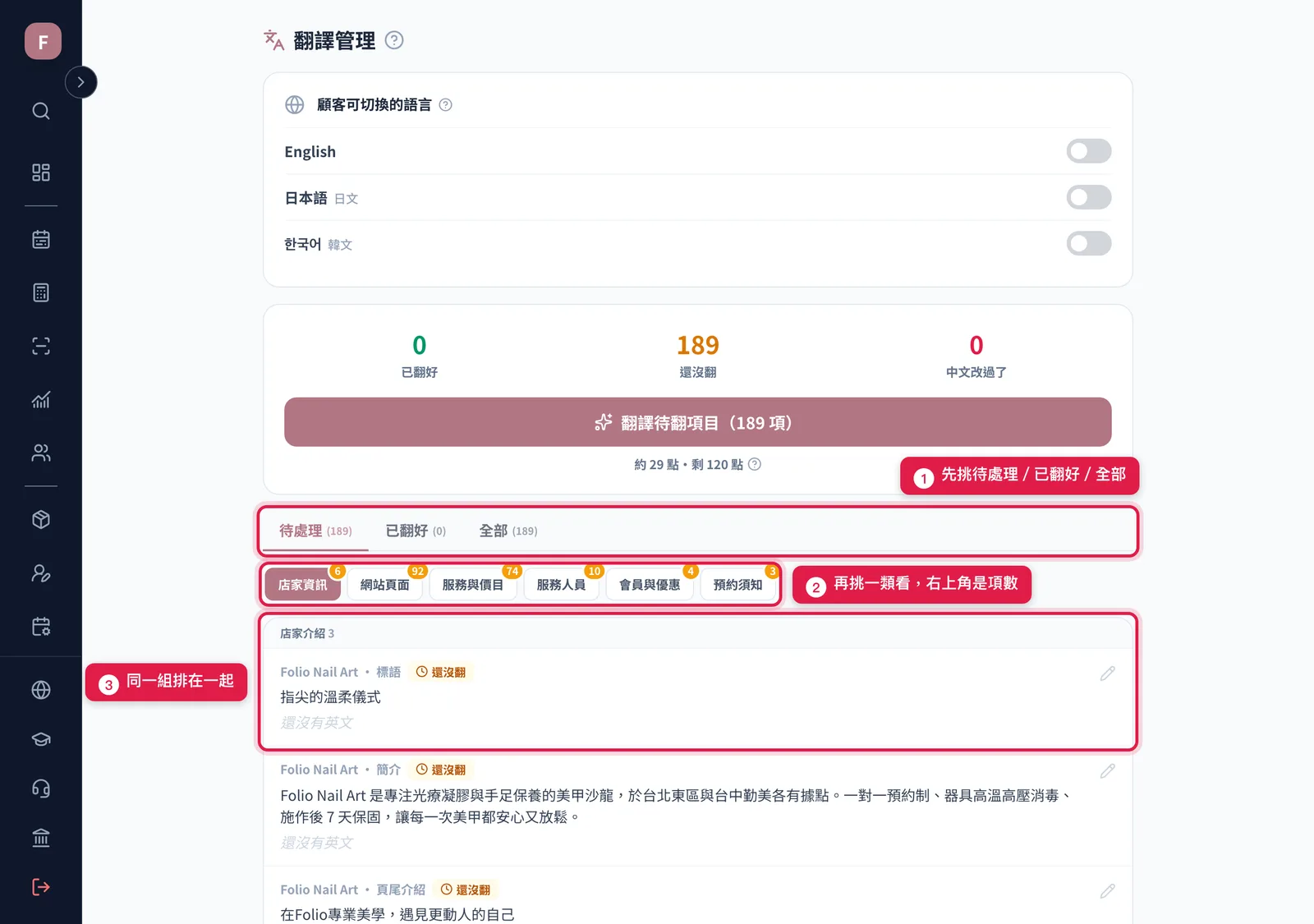
Task: Select the 服務人員 category filter
Action: tap(561, 585)
